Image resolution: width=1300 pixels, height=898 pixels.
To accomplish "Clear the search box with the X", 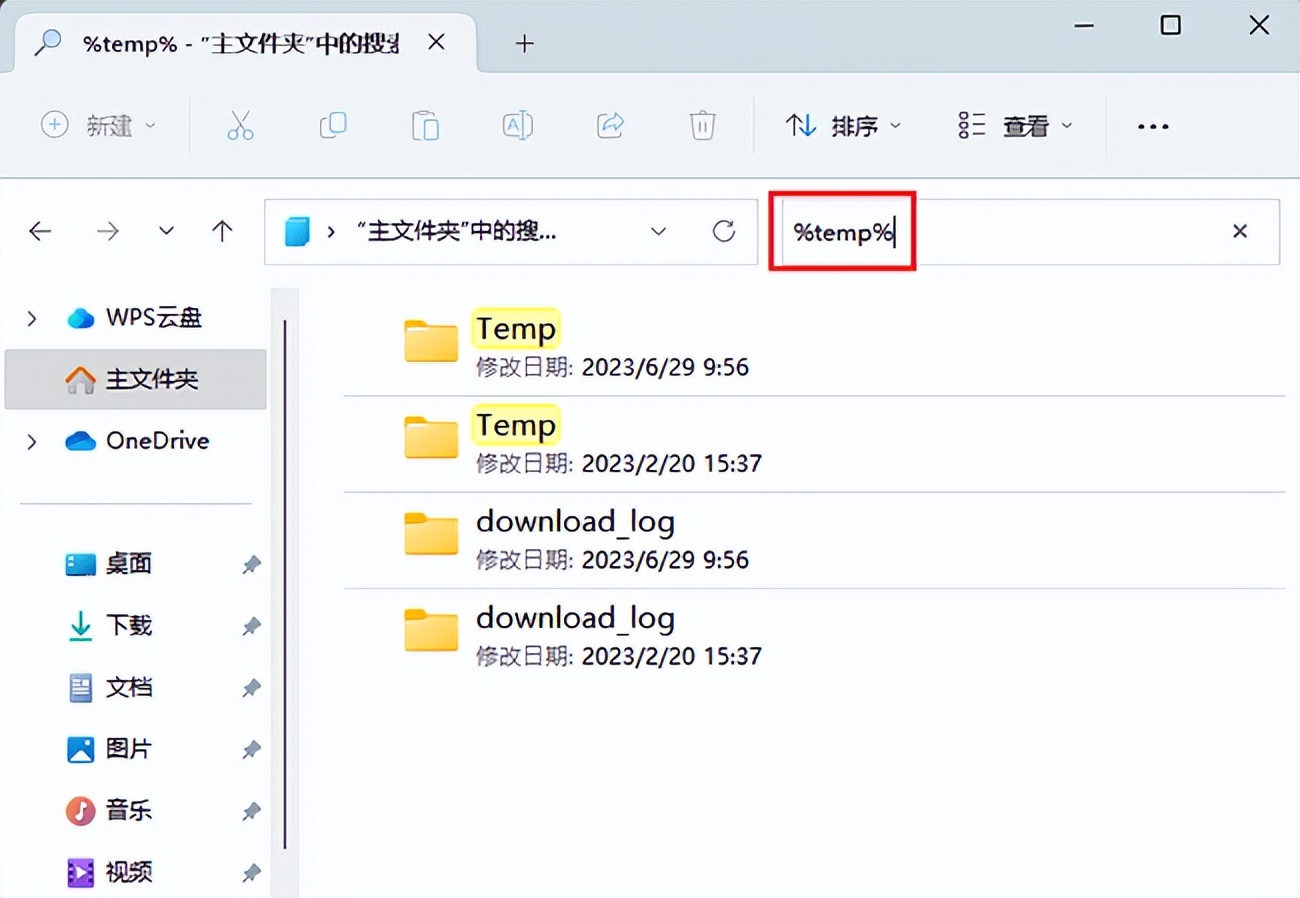I will pos(1239,231).
